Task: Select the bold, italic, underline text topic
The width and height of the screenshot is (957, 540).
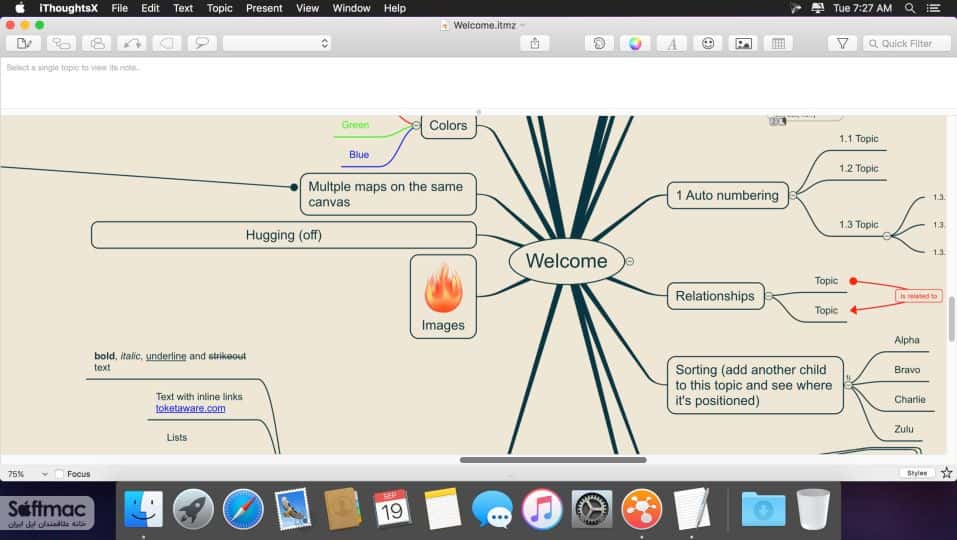Action: tap(170, 361)
